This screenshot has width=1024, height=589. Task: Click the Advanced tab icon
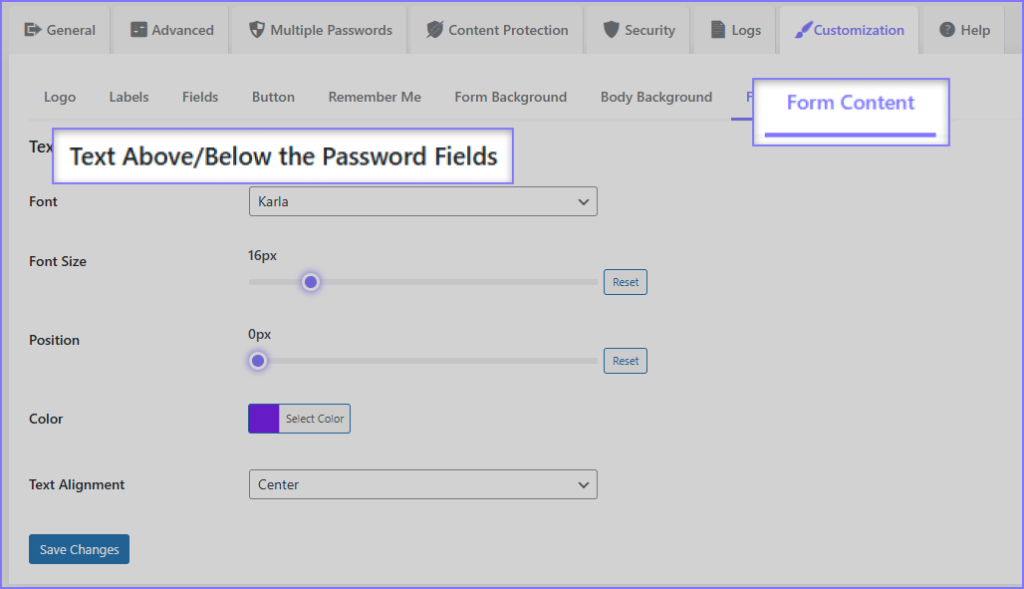(139, 30)
